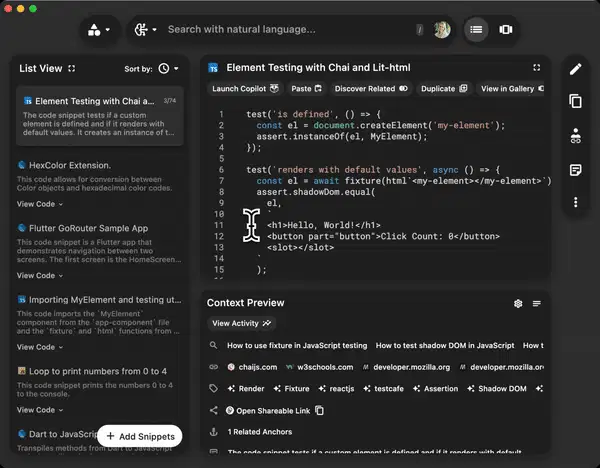
Task: Open the w3schools.com related link
Action: click(x=320, y=367)
